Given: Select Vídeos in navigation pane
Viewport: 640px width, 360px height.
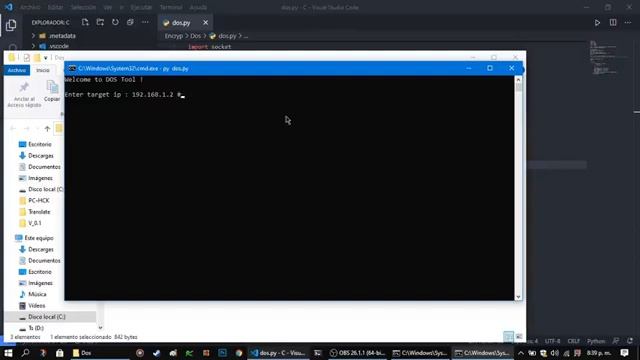Looking at the screenshot, I should [x=37, y=305].
